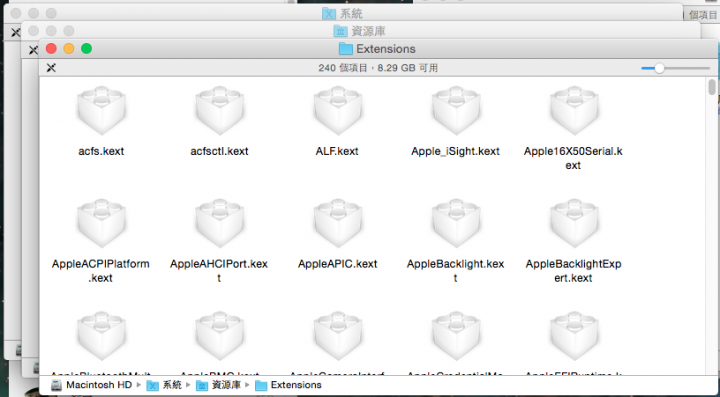Viewport: 720px width, 397px height.
Task: Go to 系統 folder in path bar
Action: click(164, 385)
